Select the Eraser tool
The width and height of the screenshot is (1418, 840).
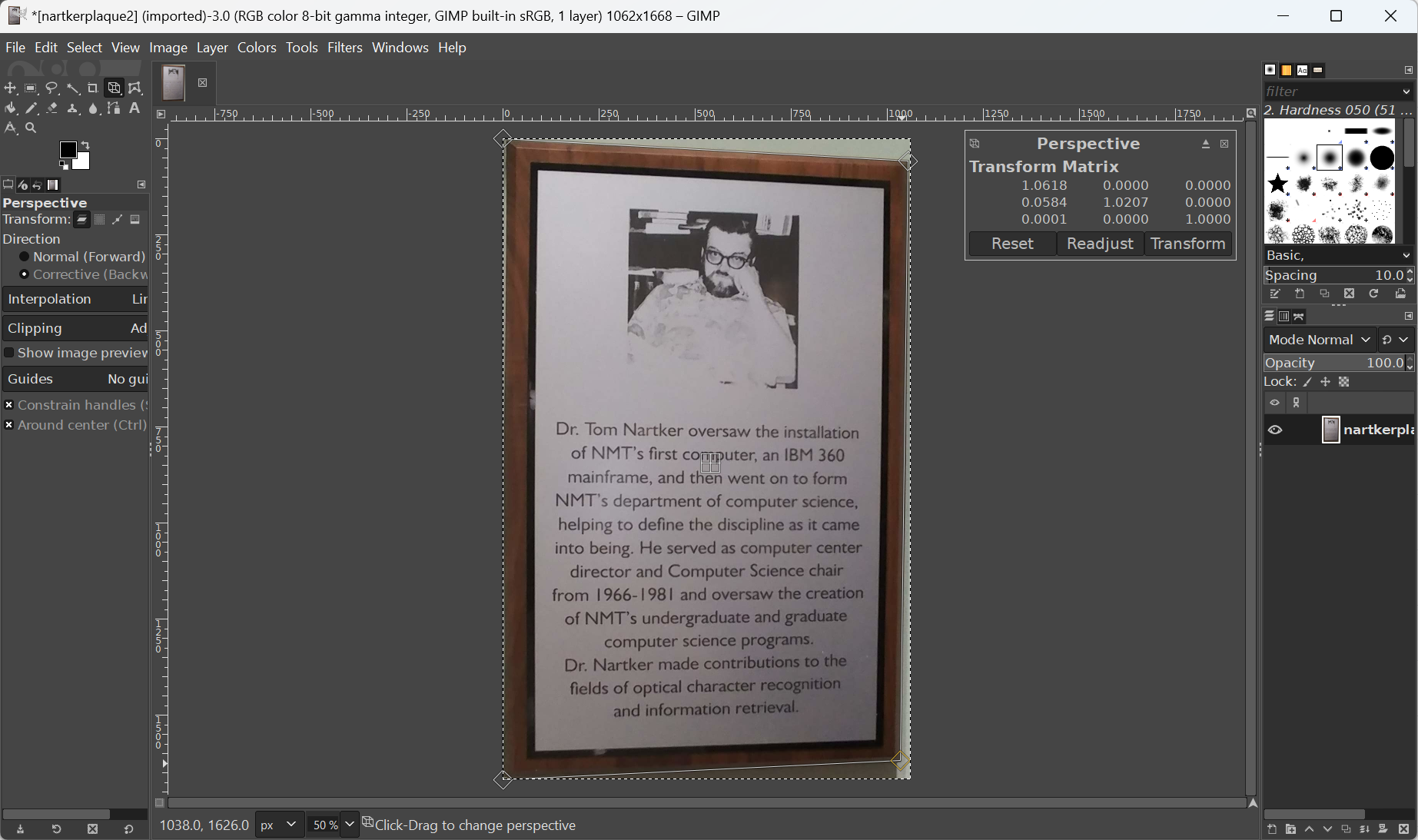pos(52,108)
